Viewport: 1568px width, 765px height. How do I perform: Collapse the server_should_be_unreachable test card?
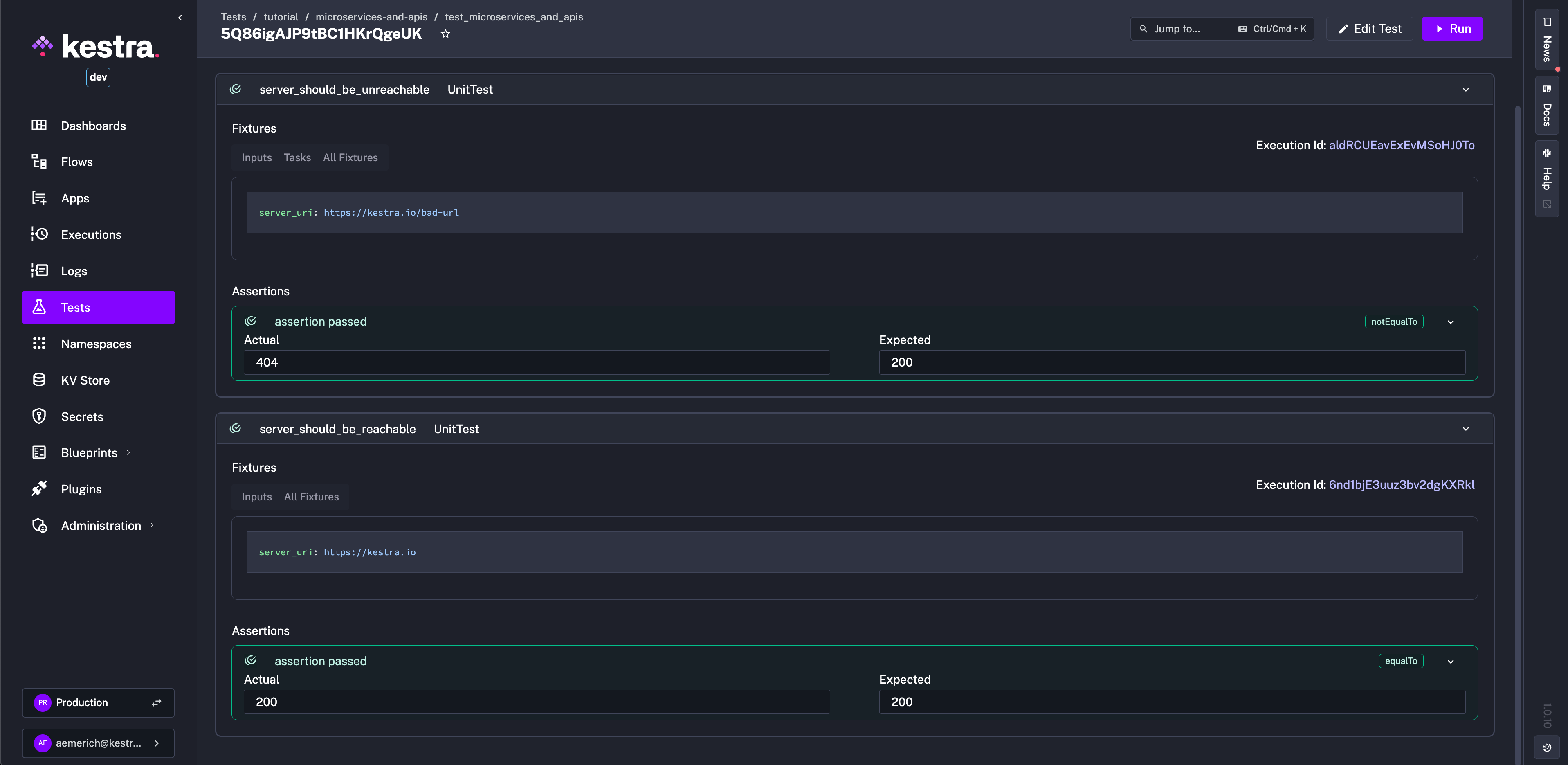pos(1466,90)
